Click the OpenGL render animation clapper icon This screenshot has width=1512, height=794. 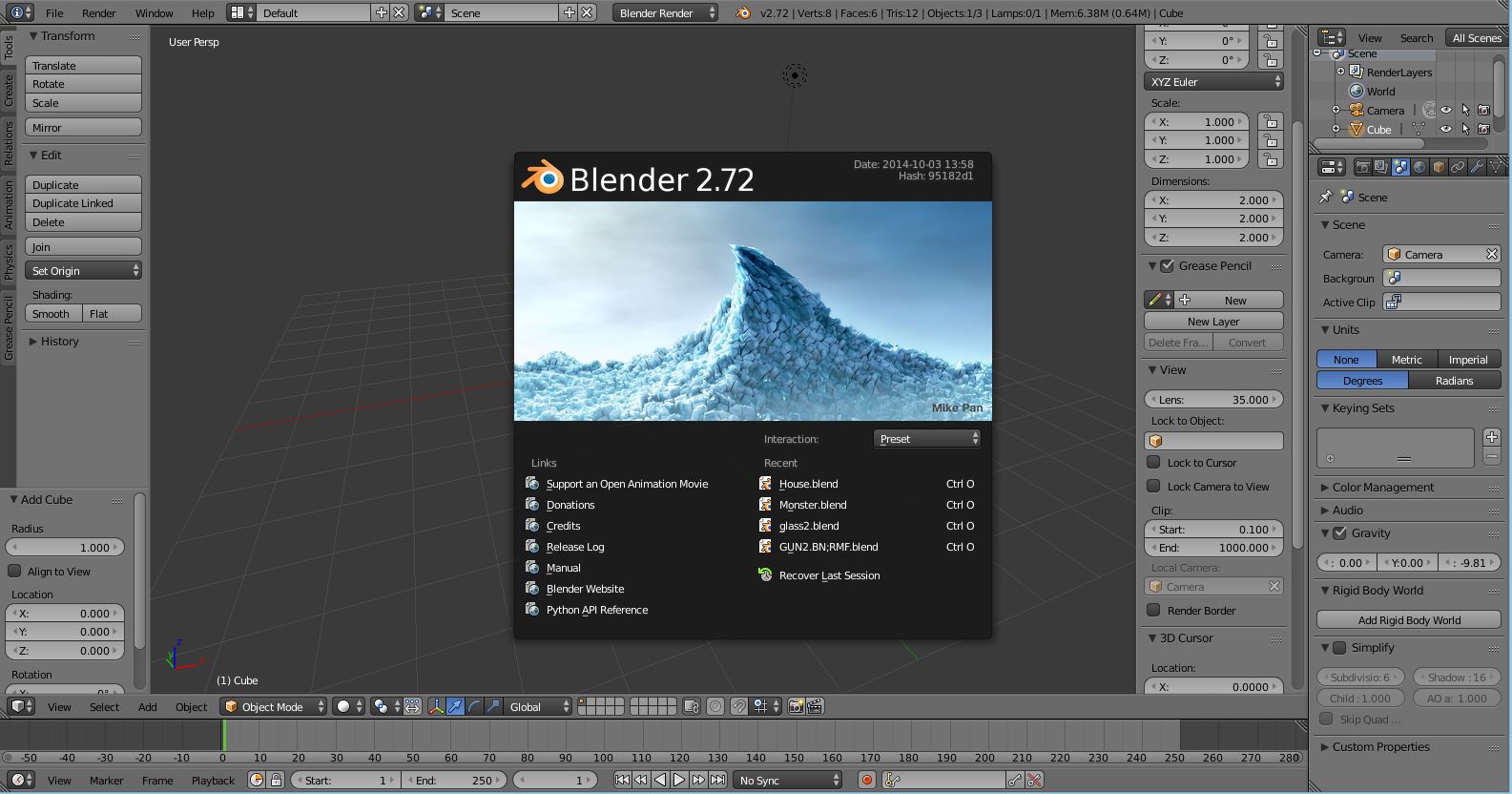pyautogui.click(x=816, y=706)
